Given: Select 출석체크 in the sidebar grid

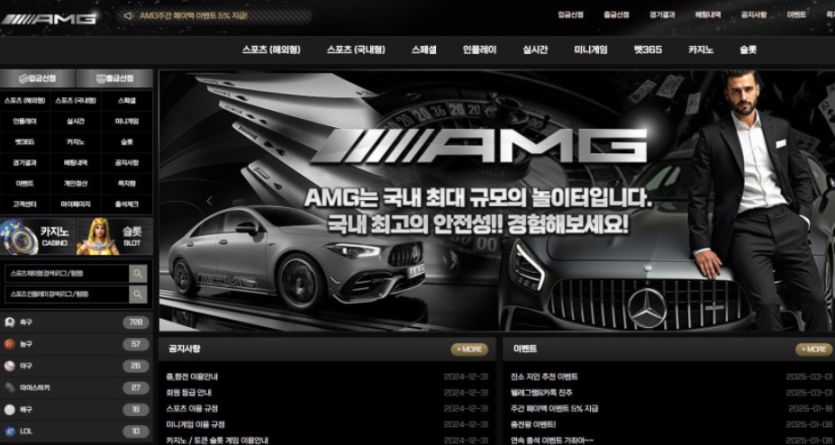Looking at the screenshot, I should coord(127,204).
